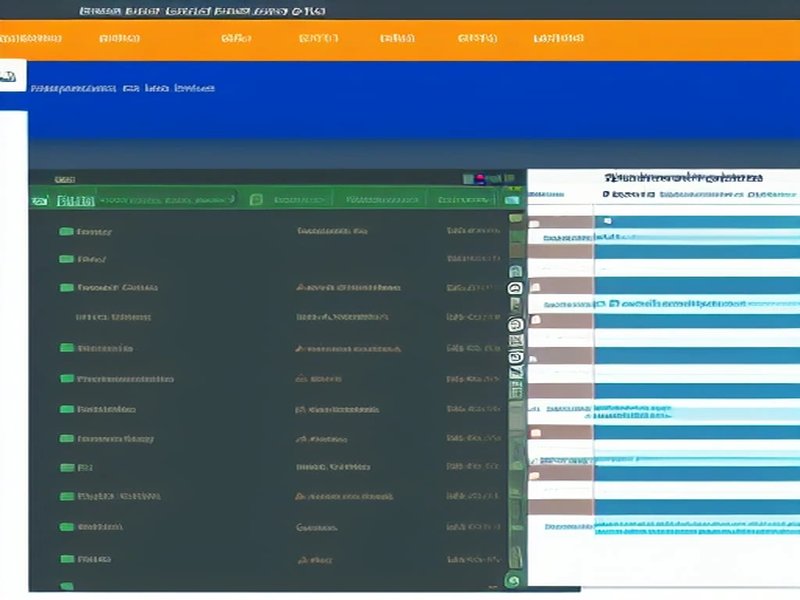This screenshot has height=600, width=800.
Task: Click the first green folder icon in the list
Action: 66,231
